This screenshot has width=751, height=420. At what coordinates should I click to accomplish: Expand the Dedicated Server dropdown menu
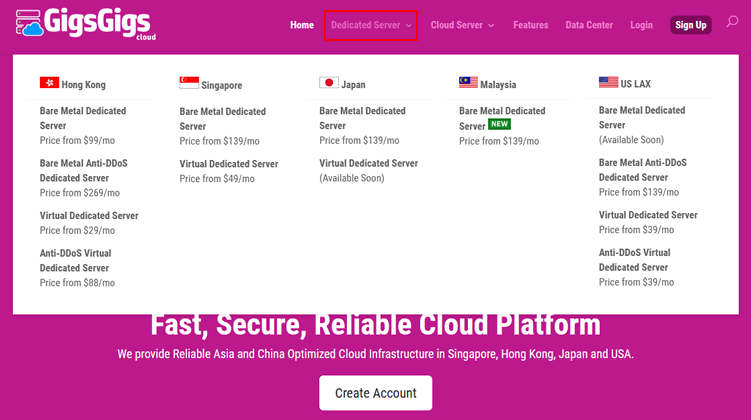(371, 25)
